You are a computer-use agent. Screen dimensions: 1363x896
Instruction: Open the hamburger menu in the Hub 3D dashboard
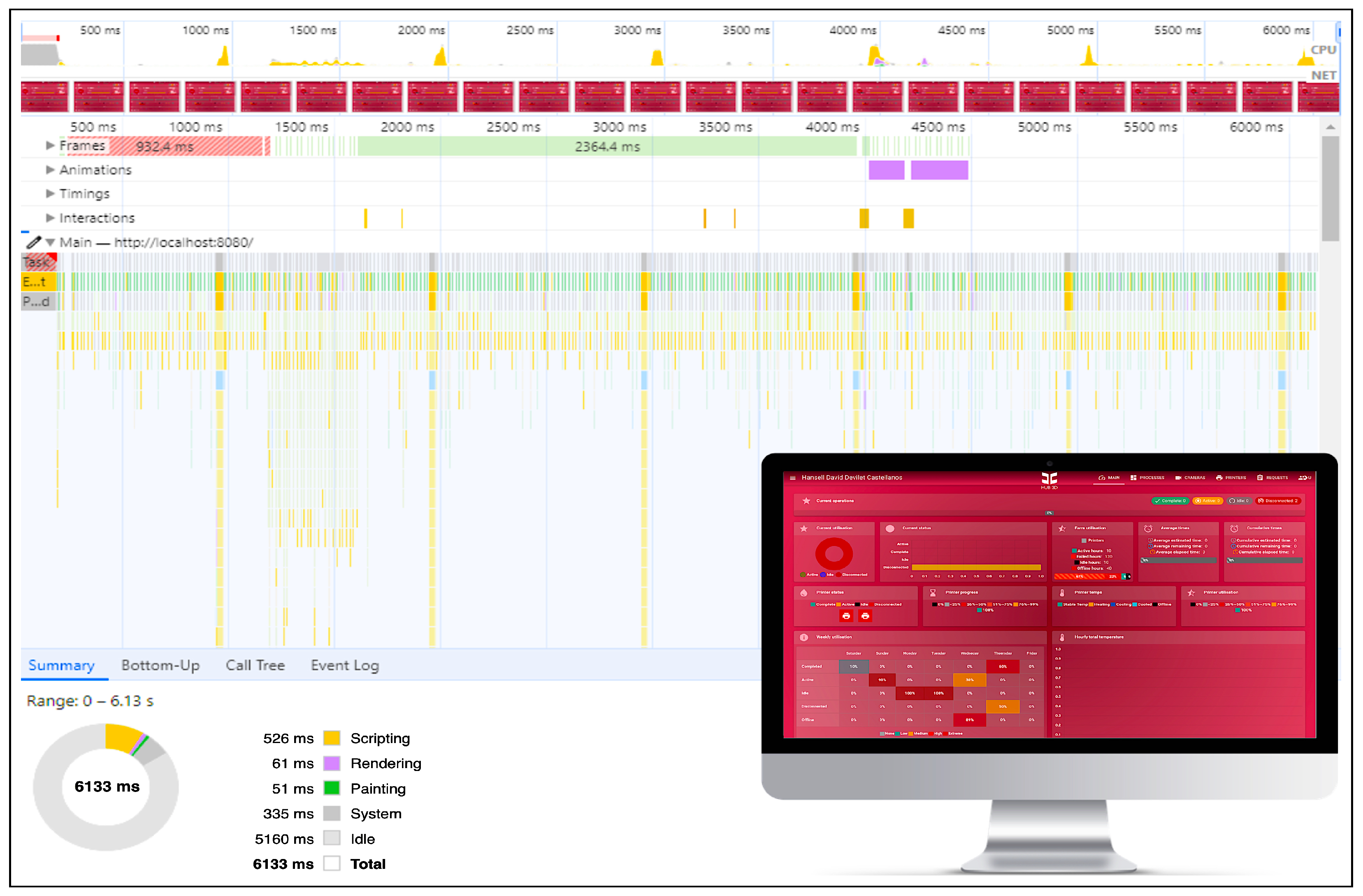point(793,477)
